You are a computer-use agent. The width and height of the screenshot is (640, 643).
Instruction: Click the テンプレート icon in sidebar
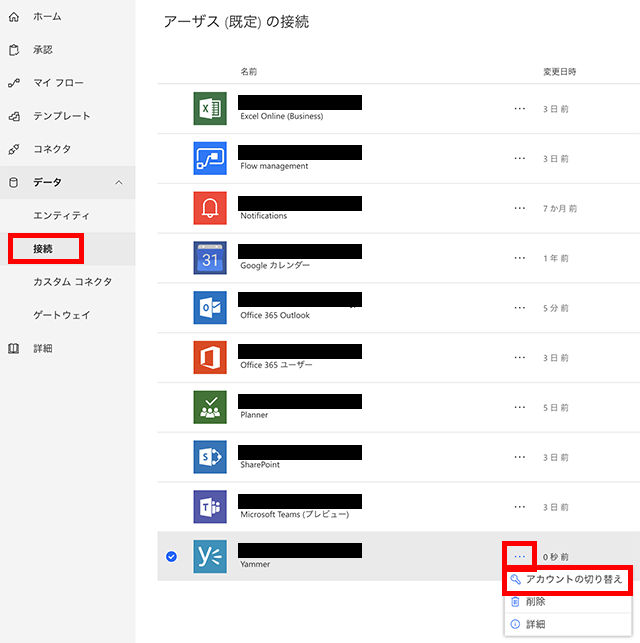tap(14, 116)
